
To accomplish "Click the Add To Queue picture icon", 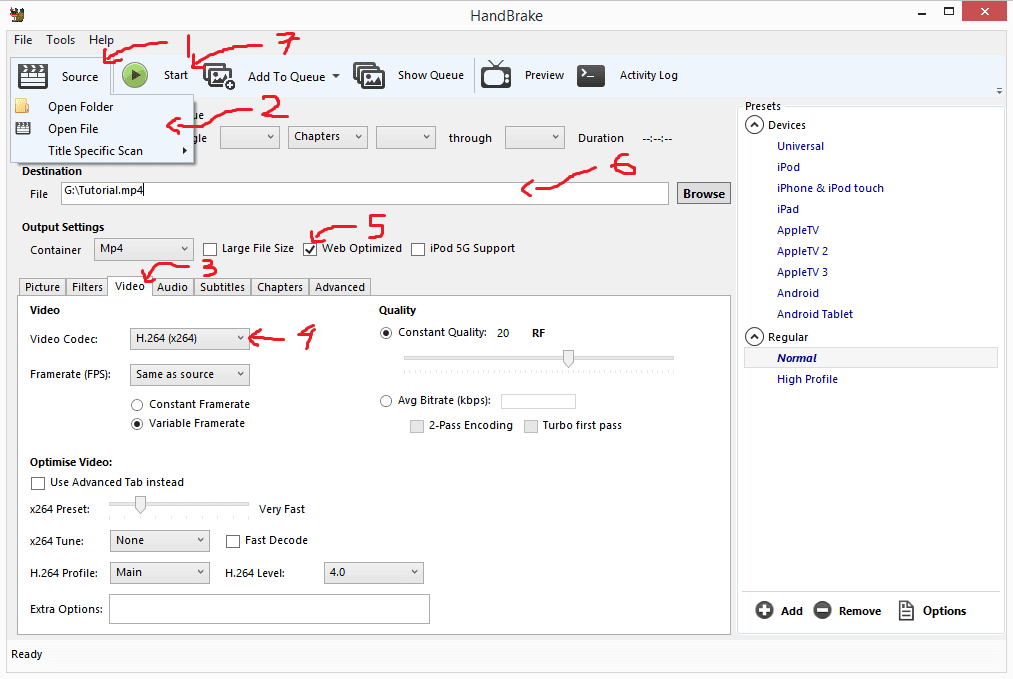I will pos(219,76).
